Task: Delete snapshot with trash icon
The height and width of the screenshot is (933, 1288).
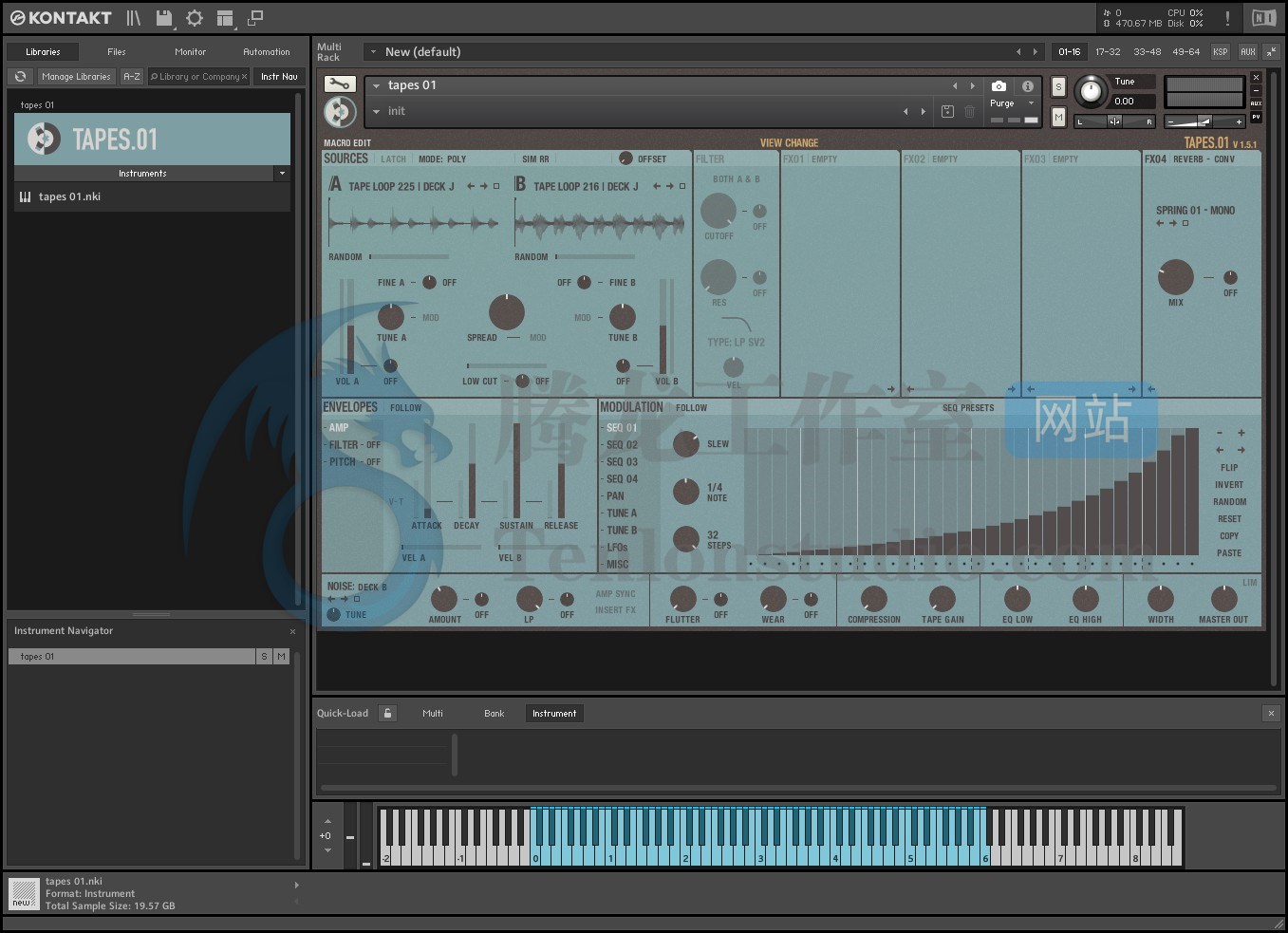Action: [x=969, y=111]
